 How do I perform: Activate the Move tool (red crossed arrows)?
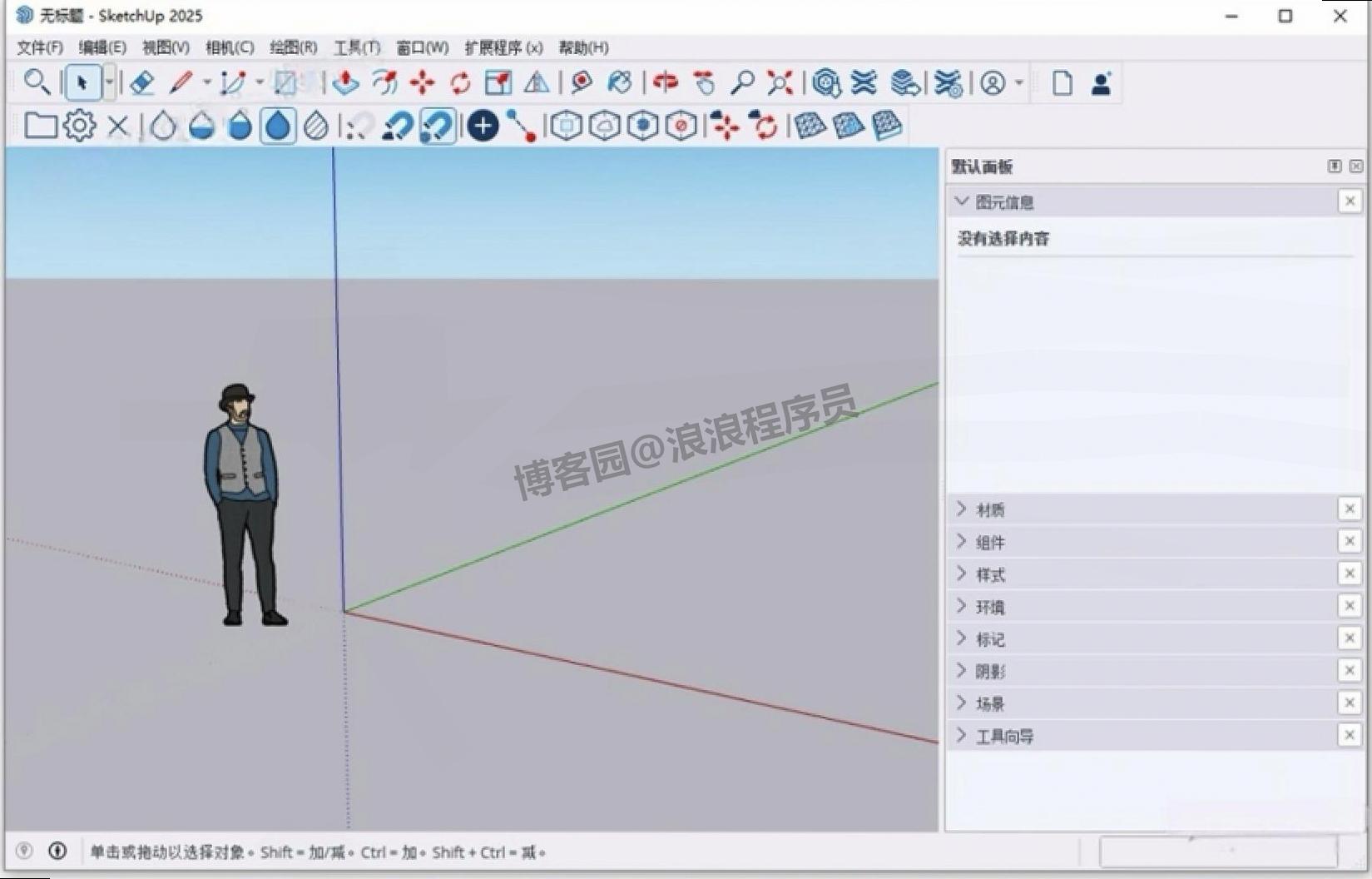tap(423, 82)
